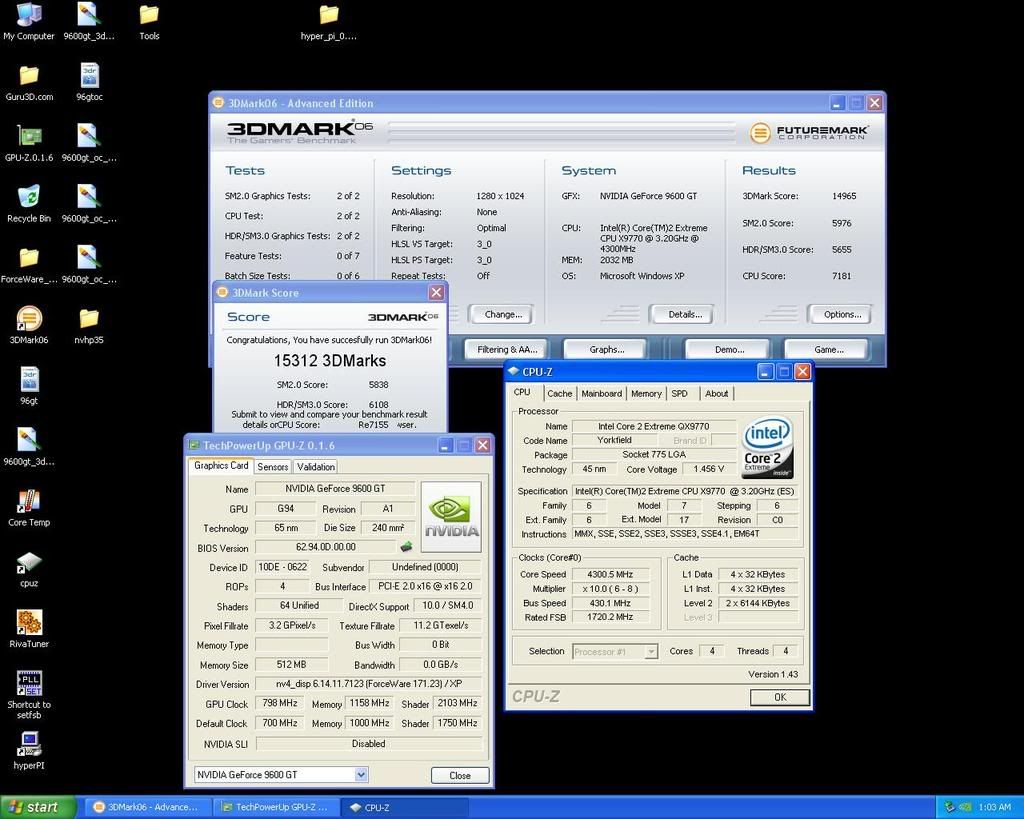Viewport: 1024px width, 819px height.
Task: Click the Options button in 3DMark06
Action: (839, 314)
